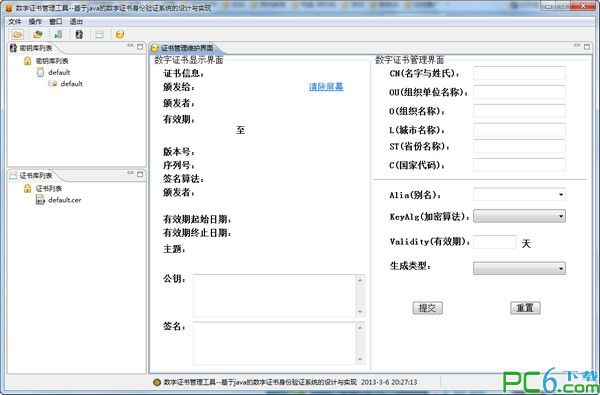Click the OU(组织单位名称) input field

(x=519, y=92)
